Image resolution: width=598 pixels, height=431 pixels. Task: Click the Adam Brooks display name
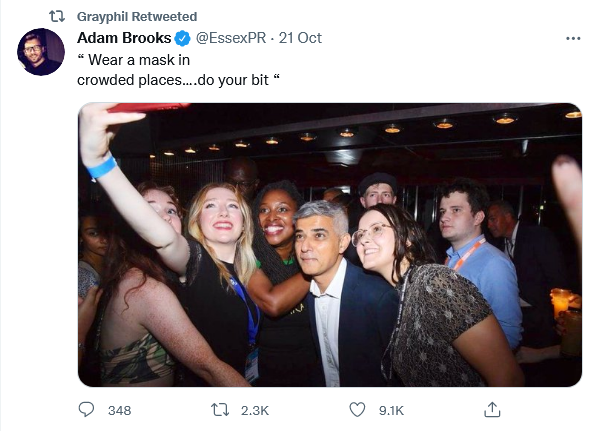(x=124, y=38)
